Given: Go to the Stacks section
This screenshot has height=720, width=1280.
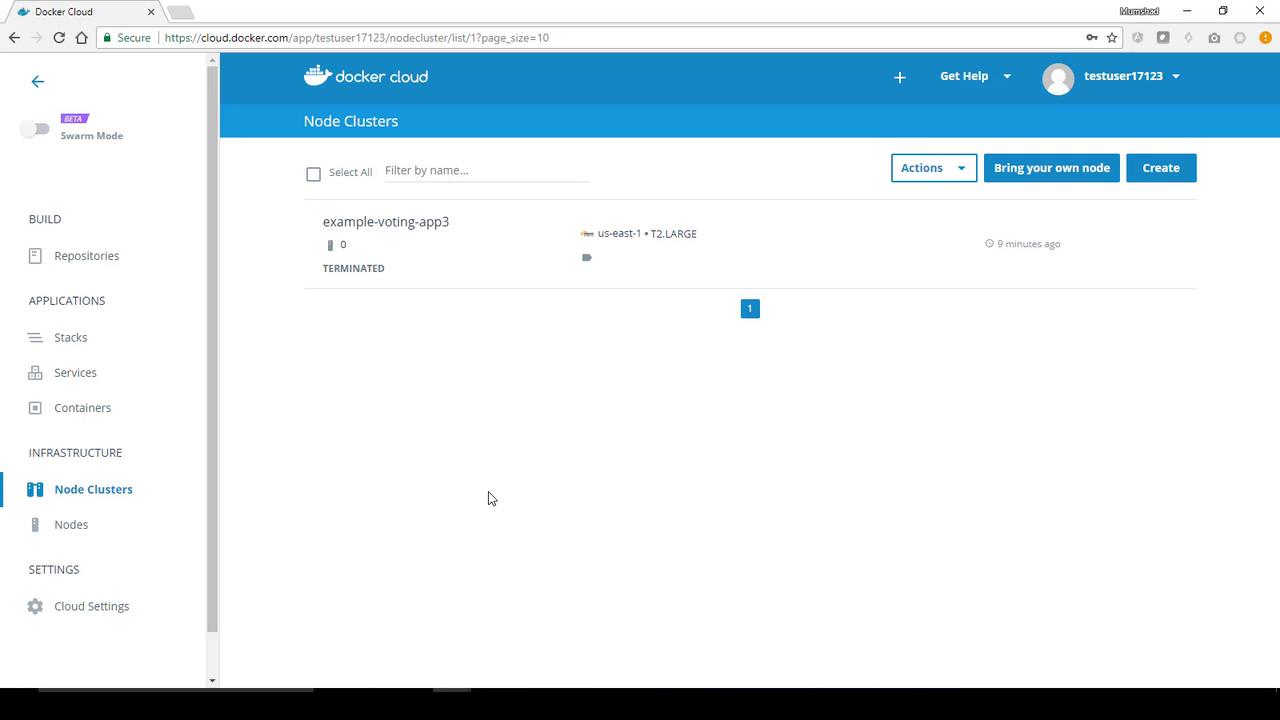Looking at the screenshot, I should click(70, 338).
